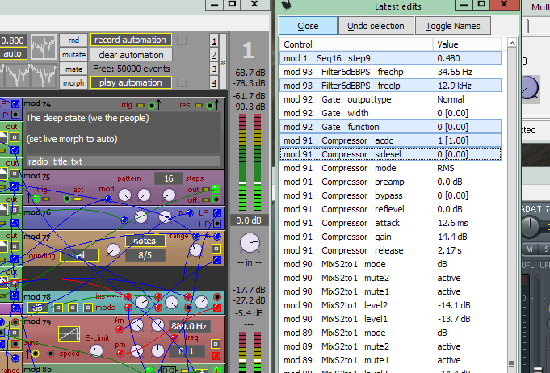Click the Toggle Names button
The image size is (550, 373).
pyautogui.click(x=453, y=26)
